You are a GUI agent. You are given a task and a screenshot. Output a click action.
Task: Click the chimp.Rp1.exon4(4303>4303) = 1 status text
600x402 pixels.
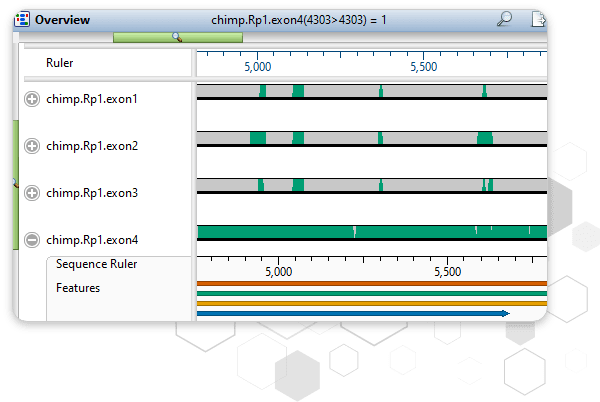(x=299, y=20)
